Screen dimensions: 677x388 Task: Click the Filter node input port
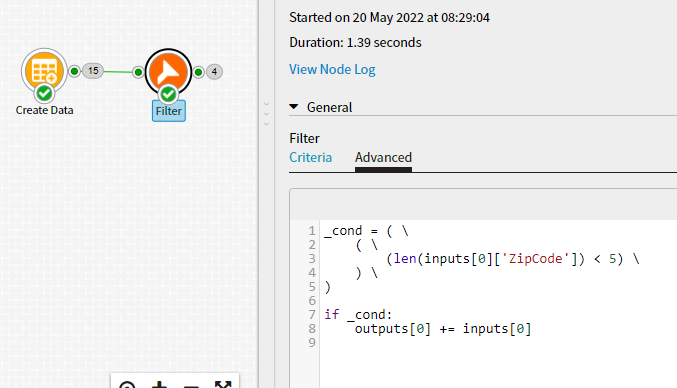click(x=138, y=72)
